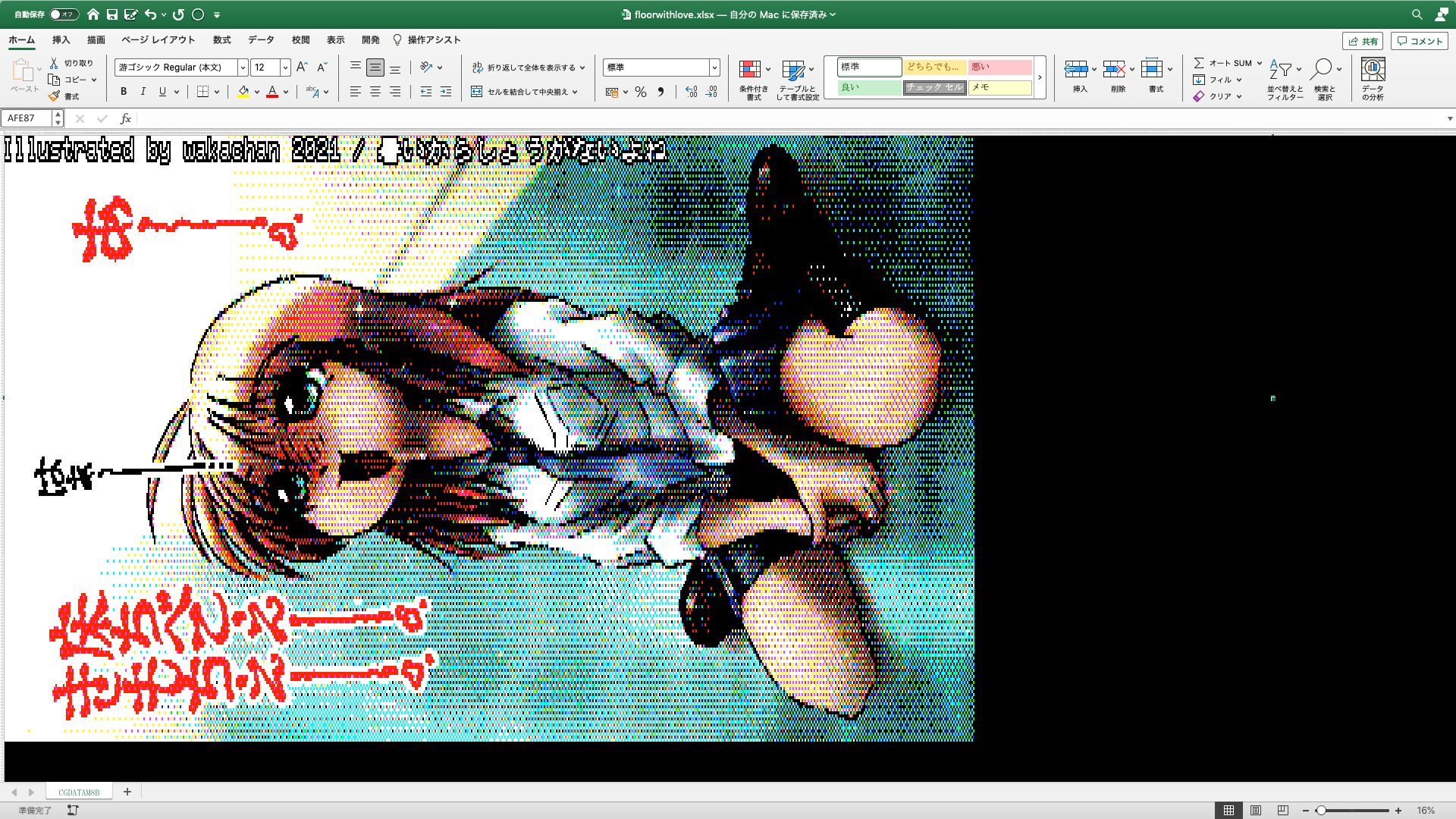
Task: Switch to Page Break Preview icon
Action: 1283,811
